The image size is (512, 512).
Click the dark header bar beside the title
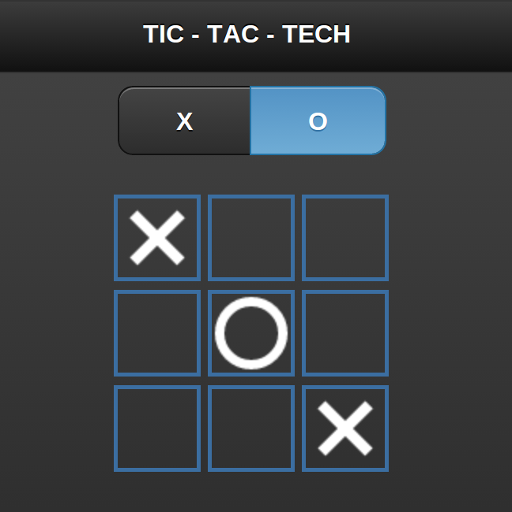tap(430, 35)
